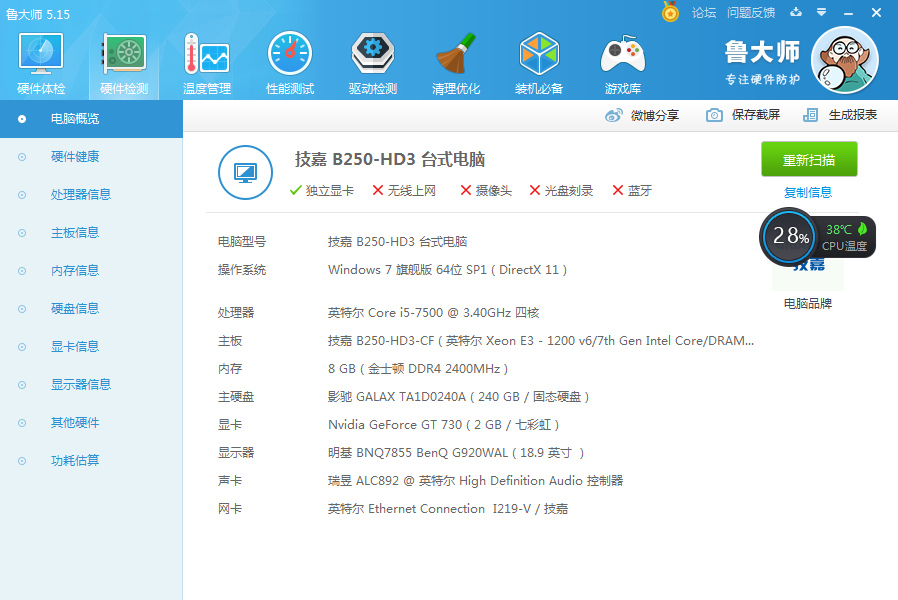
Task: Click the 电脑品牌 brand label
Action: pos(808,303)
